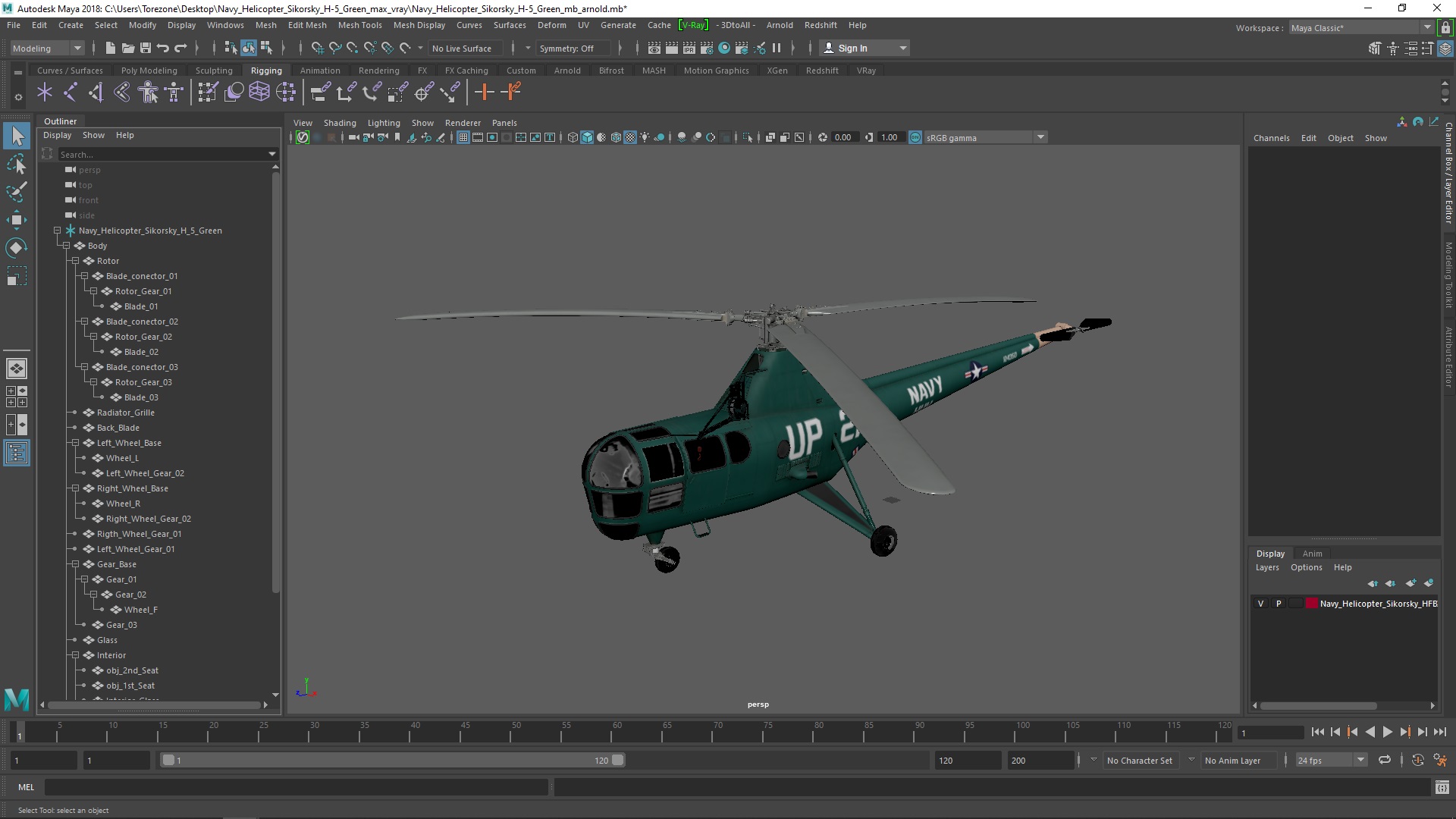
Task: Toggle textured display in viewport toolbar
Action: (x=629, y=137)
